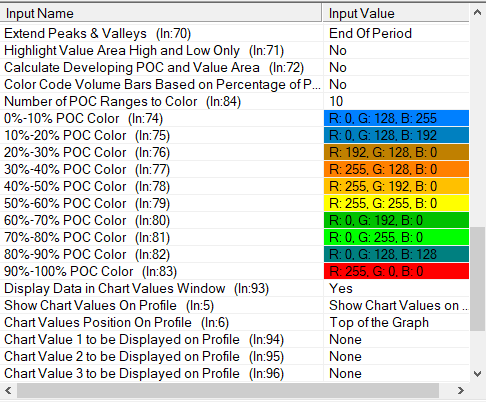The image size is (486, 402).
Task: Click the Input Name column header
Action: 161,13
